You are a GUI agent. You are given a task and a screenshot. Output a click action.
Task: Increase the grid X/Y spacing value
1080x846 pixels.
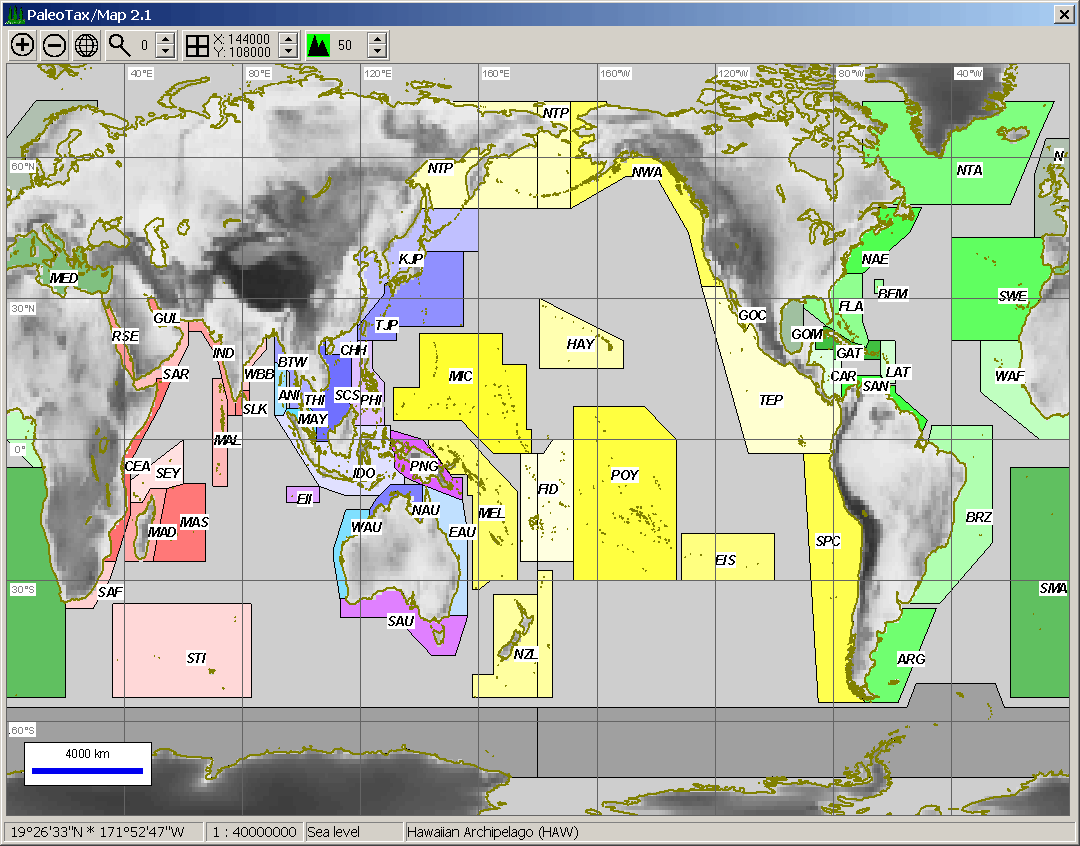[x=288, y=39]
